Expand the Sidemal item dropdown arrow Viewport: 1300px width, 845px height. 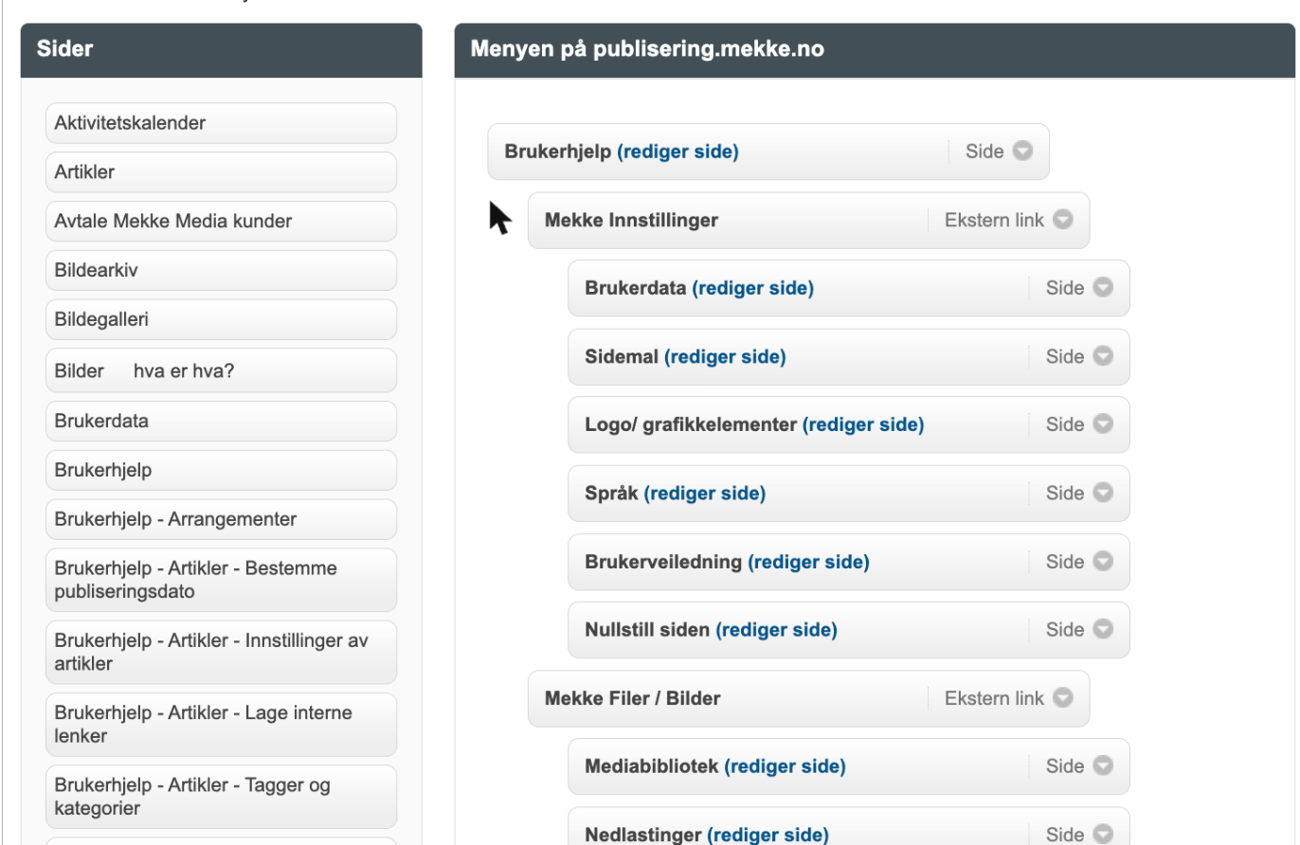coord(1102,356)
